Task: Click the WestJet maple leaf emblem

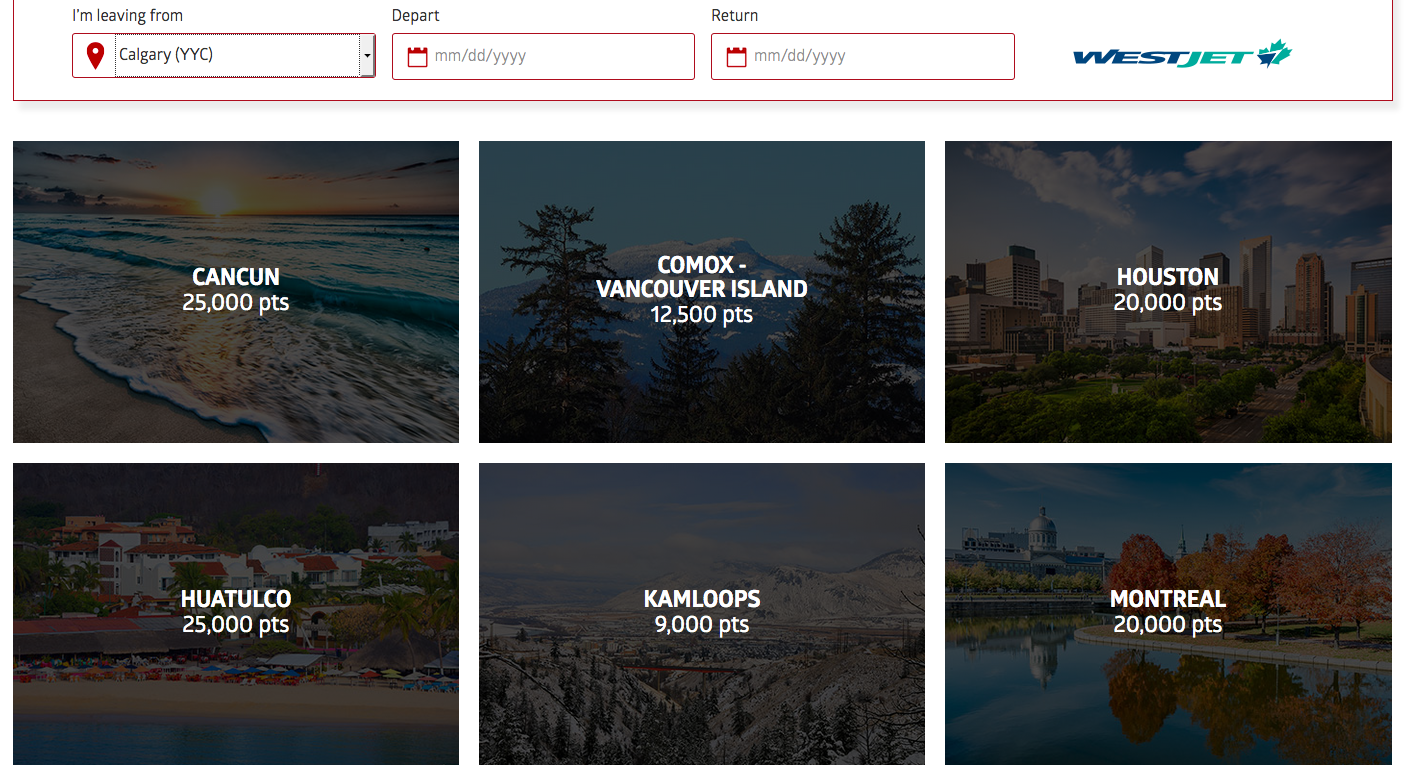Action: coord(1274,53)
